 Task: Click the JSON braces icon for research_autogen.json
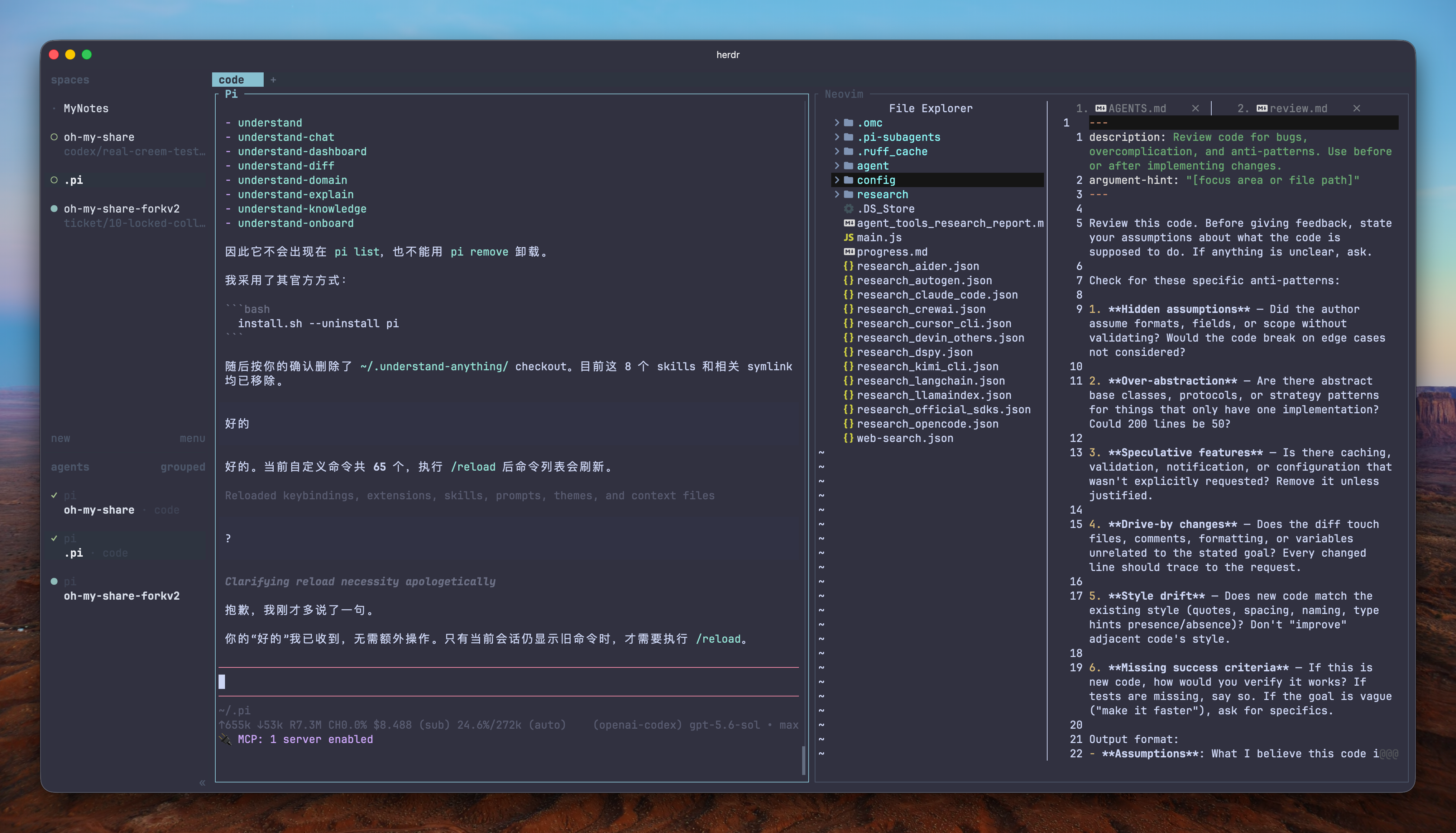pyautogui.click(x=849, y=280)
